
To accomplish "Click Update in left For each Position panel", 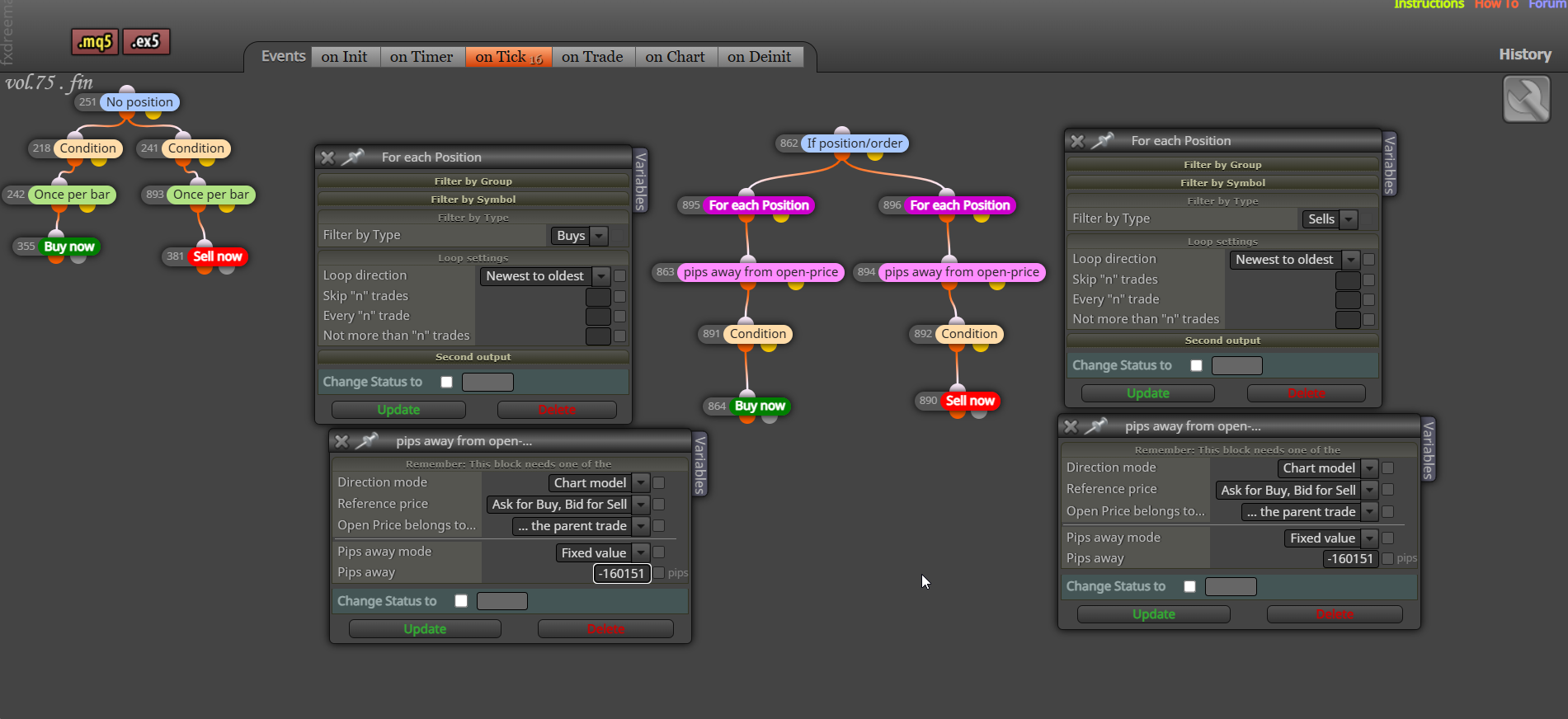I will (x=398, y=410).
